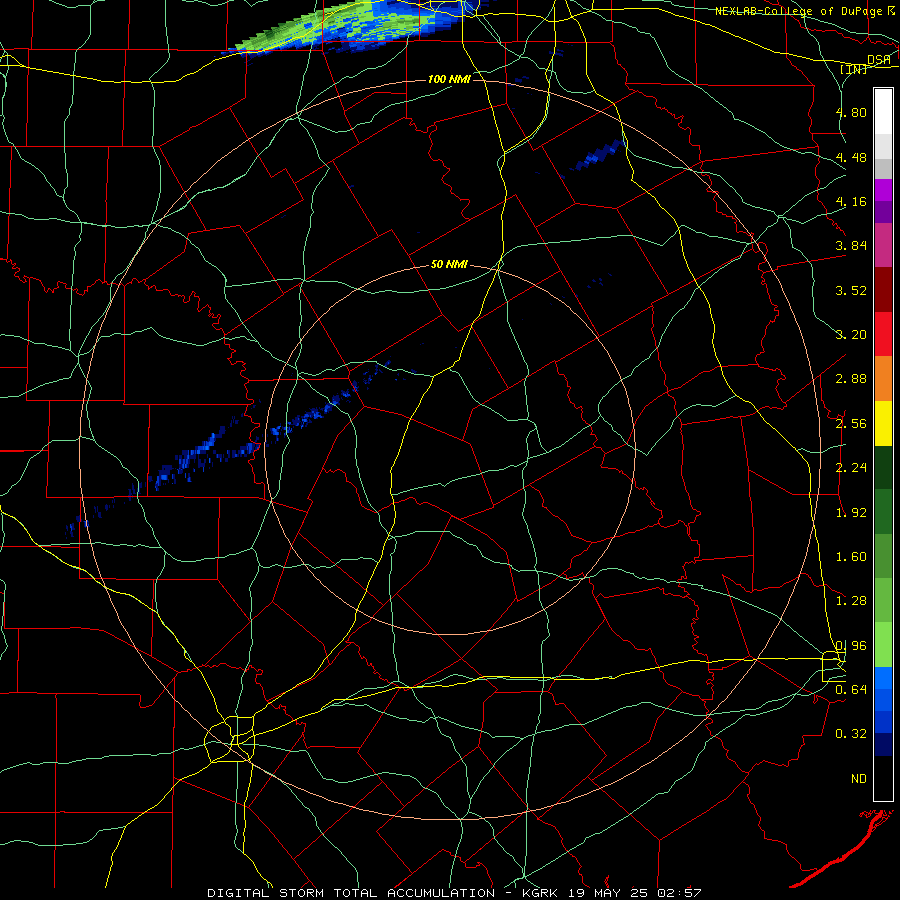Select the 4.80 legend value

click(851, 112)
